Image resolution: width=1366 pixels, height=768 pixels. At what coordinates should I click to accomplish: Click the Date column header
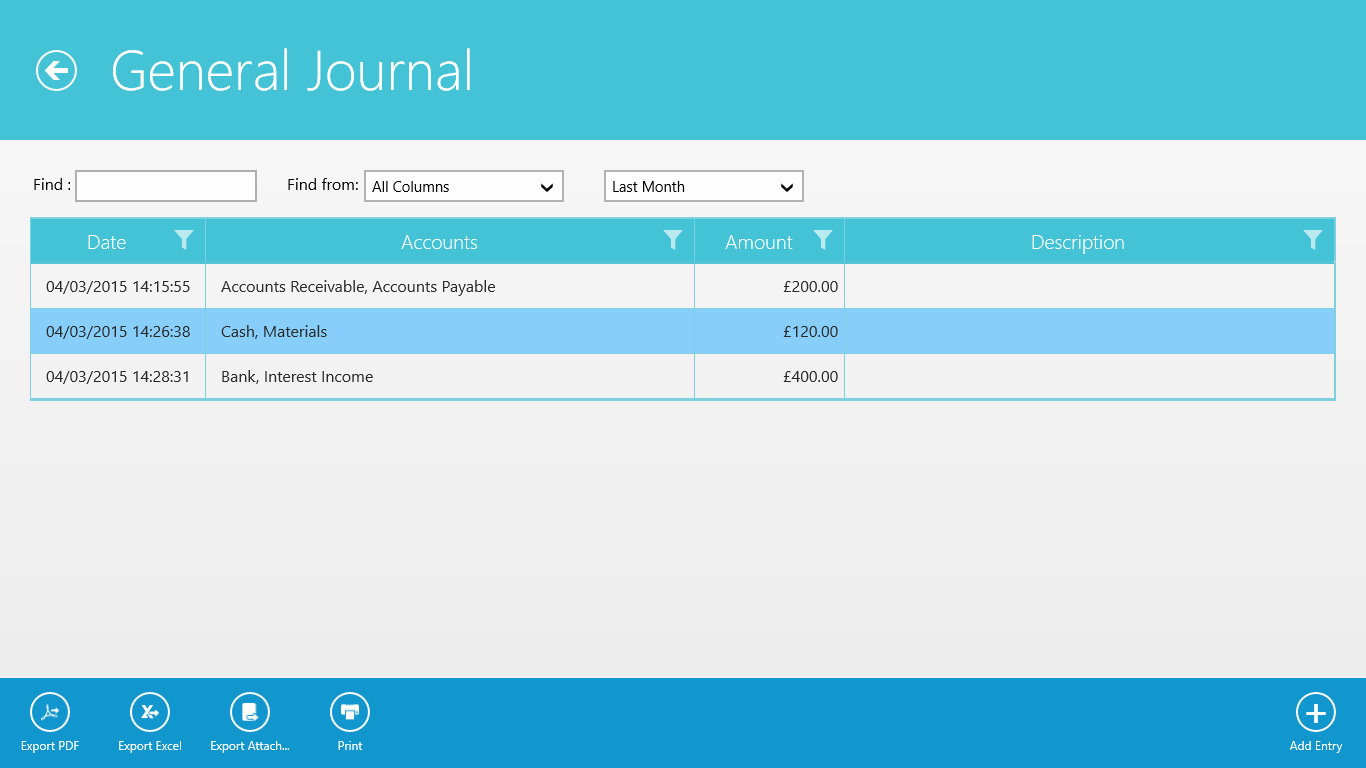(x=106, y=243)
